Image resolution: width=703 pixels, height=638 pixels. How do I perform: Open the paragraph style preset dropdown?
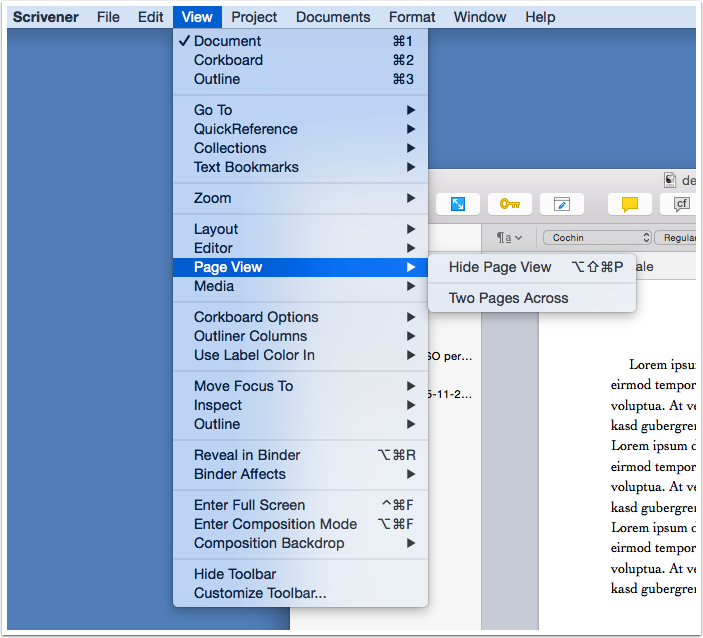pos(509,238)
